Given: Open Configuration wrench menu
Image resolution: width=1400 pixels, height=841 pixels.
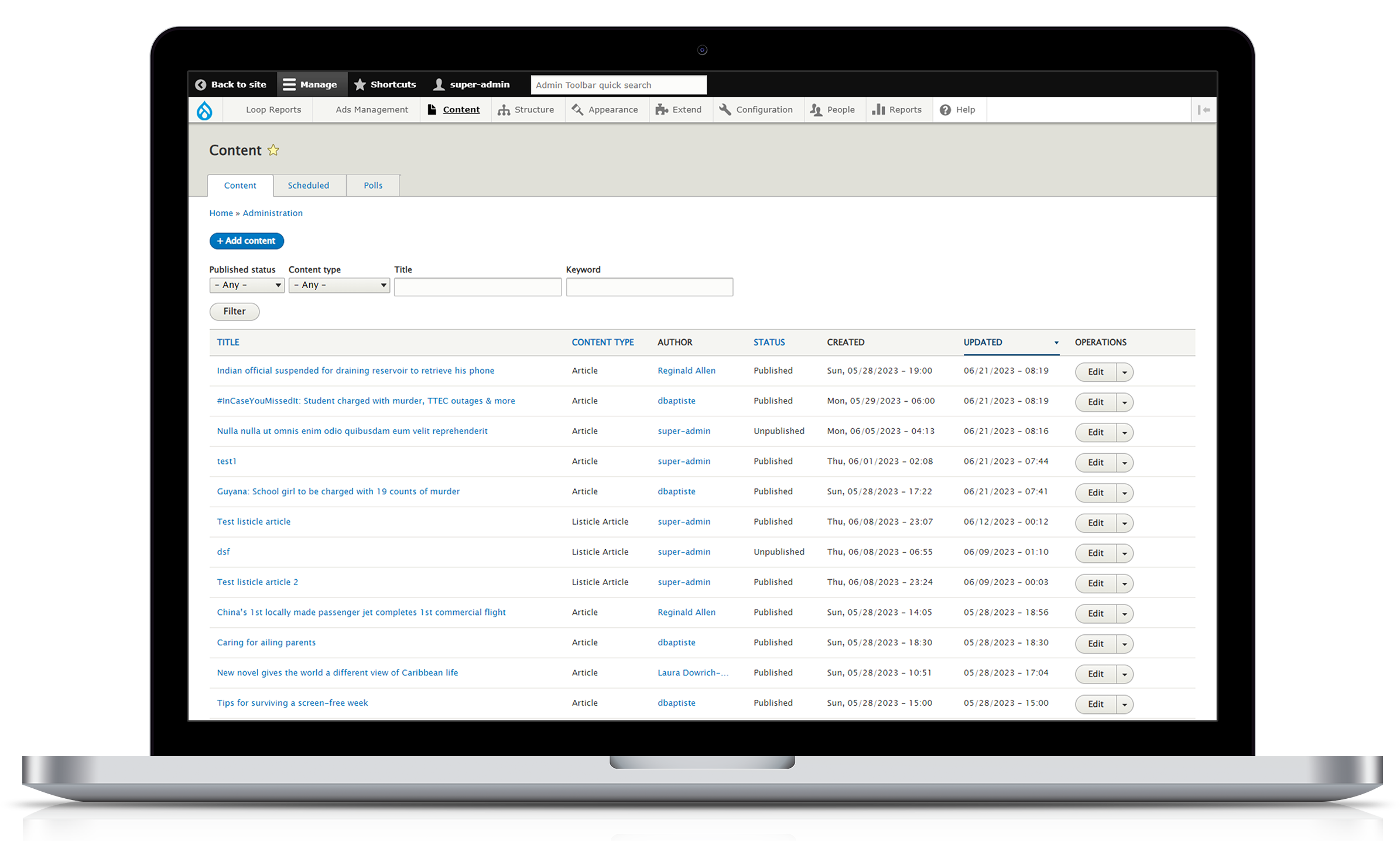Looking at the screenshot, I should click(x=756, y=110).
